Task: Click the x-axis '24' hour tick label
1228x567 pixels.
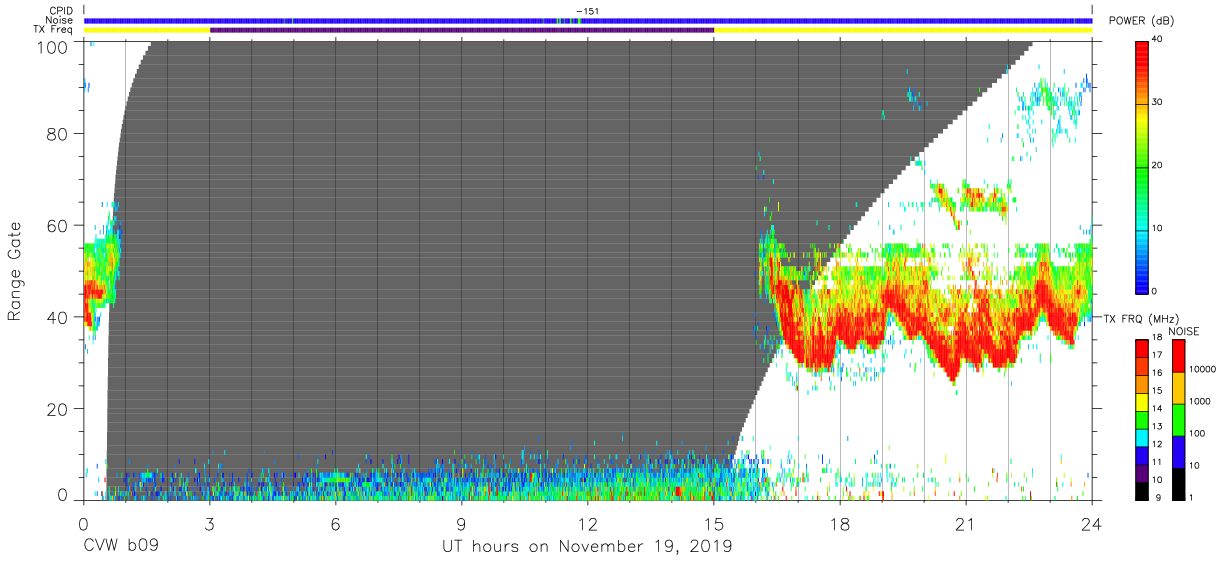Action: click(x=1092, y=523)
